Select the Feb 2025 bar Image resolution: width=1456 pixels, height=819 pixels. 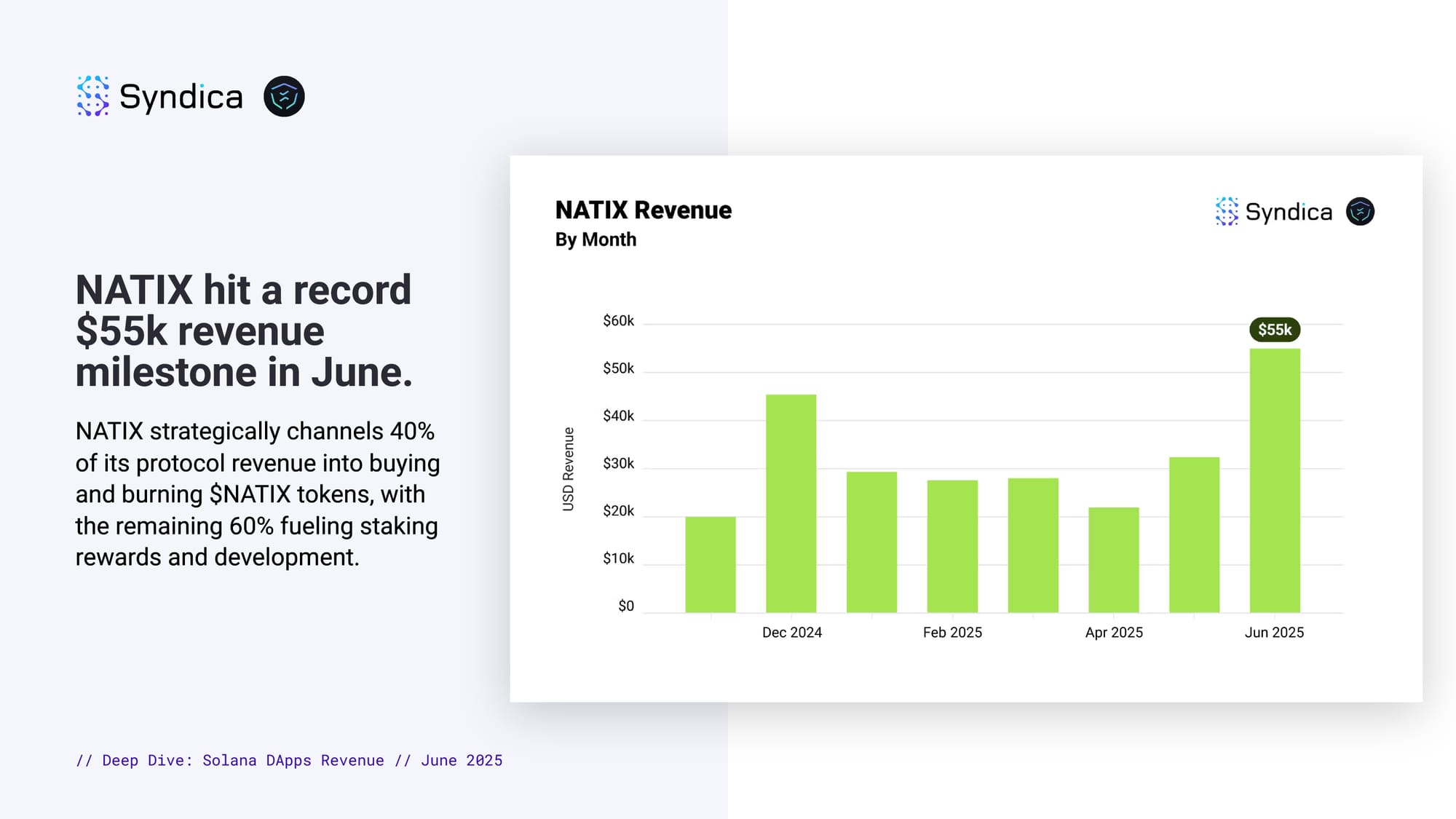952,546
